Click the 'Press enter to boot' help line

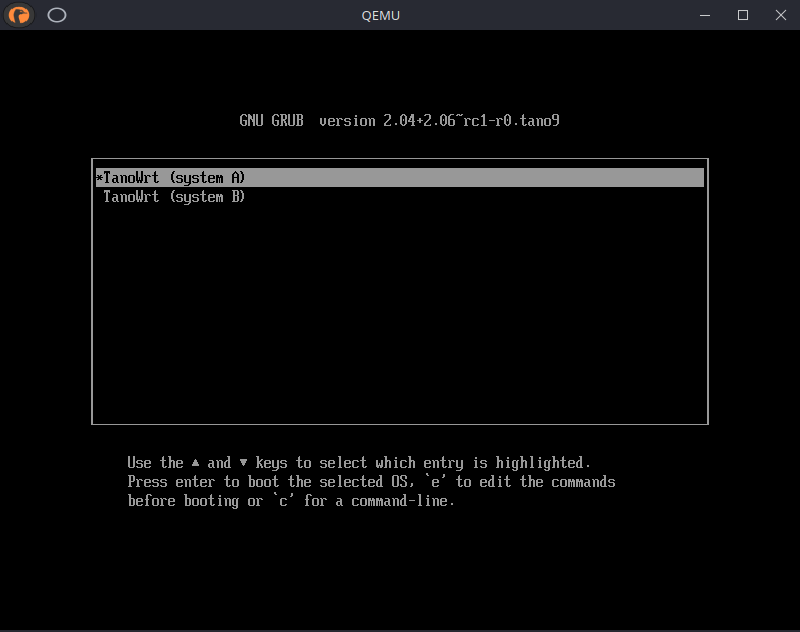click(x=371, y=482)
